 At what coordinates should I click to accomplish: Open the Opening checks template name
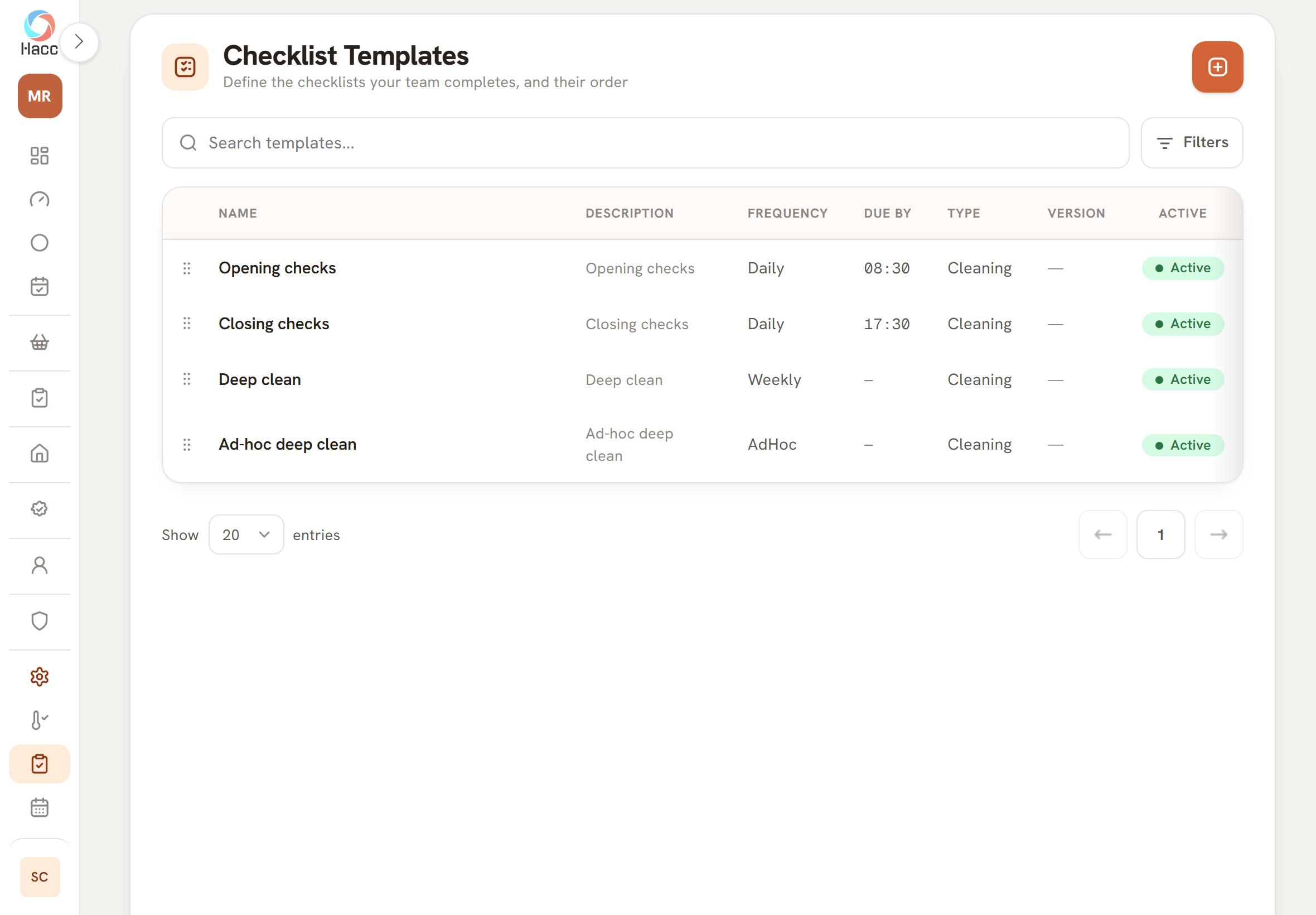(277, 268)
